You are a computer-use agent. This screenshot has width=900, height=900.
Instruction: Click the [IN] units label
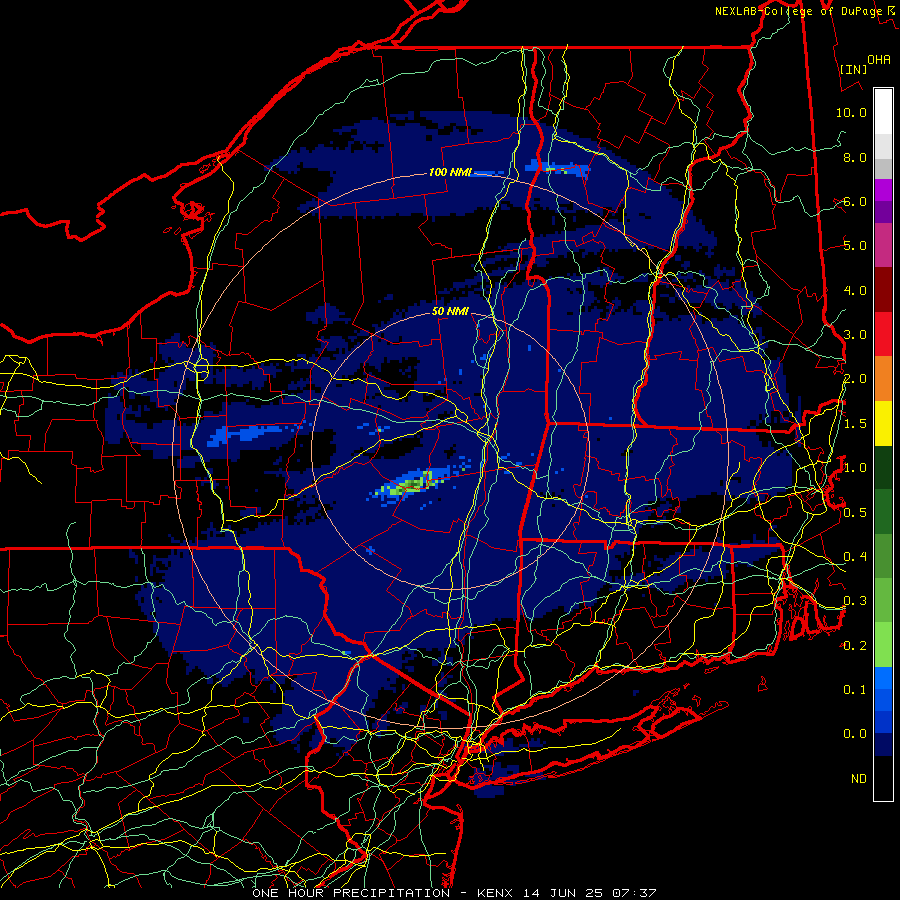[x=854, y=69]
